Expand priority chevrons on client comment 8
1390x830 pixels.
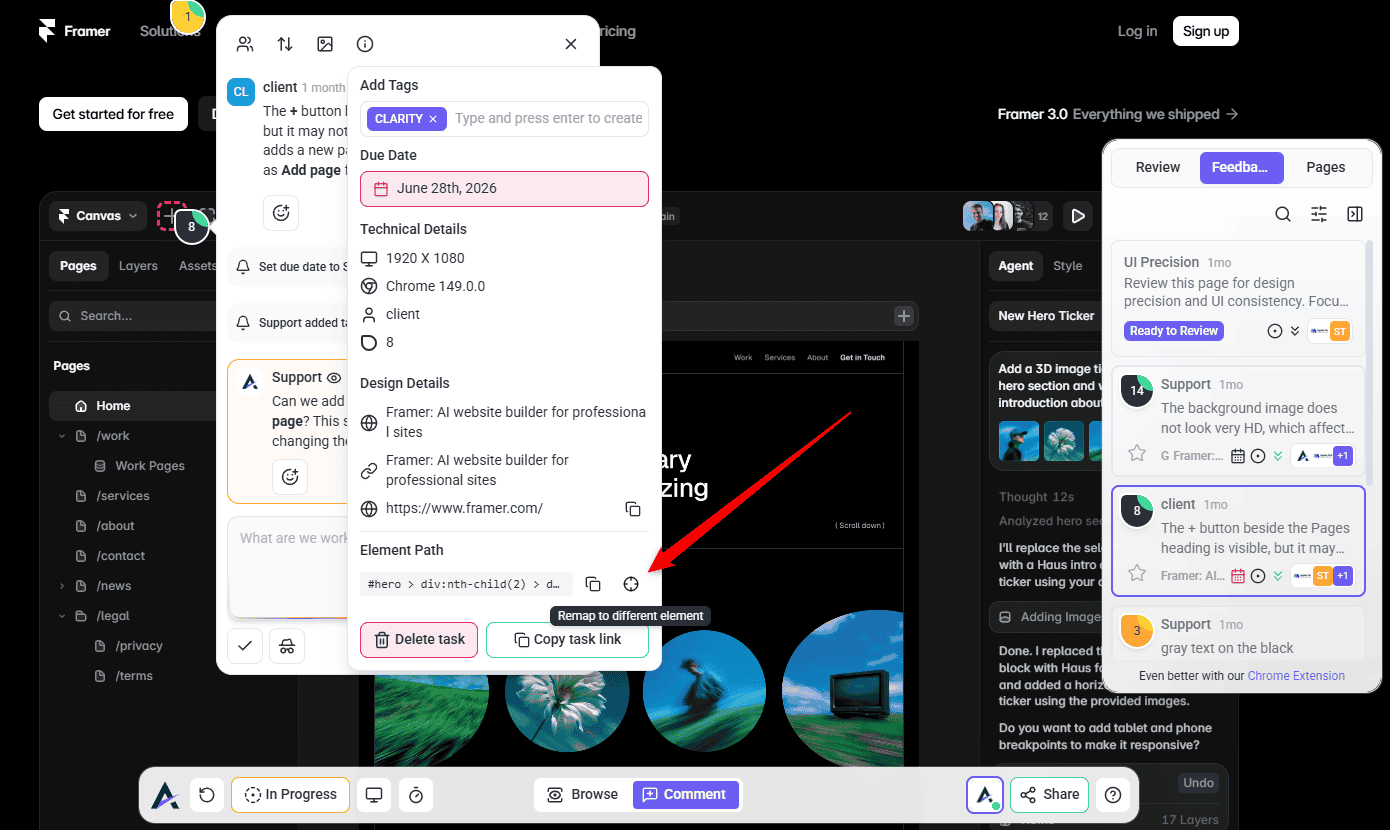[x=1277, y=576]
